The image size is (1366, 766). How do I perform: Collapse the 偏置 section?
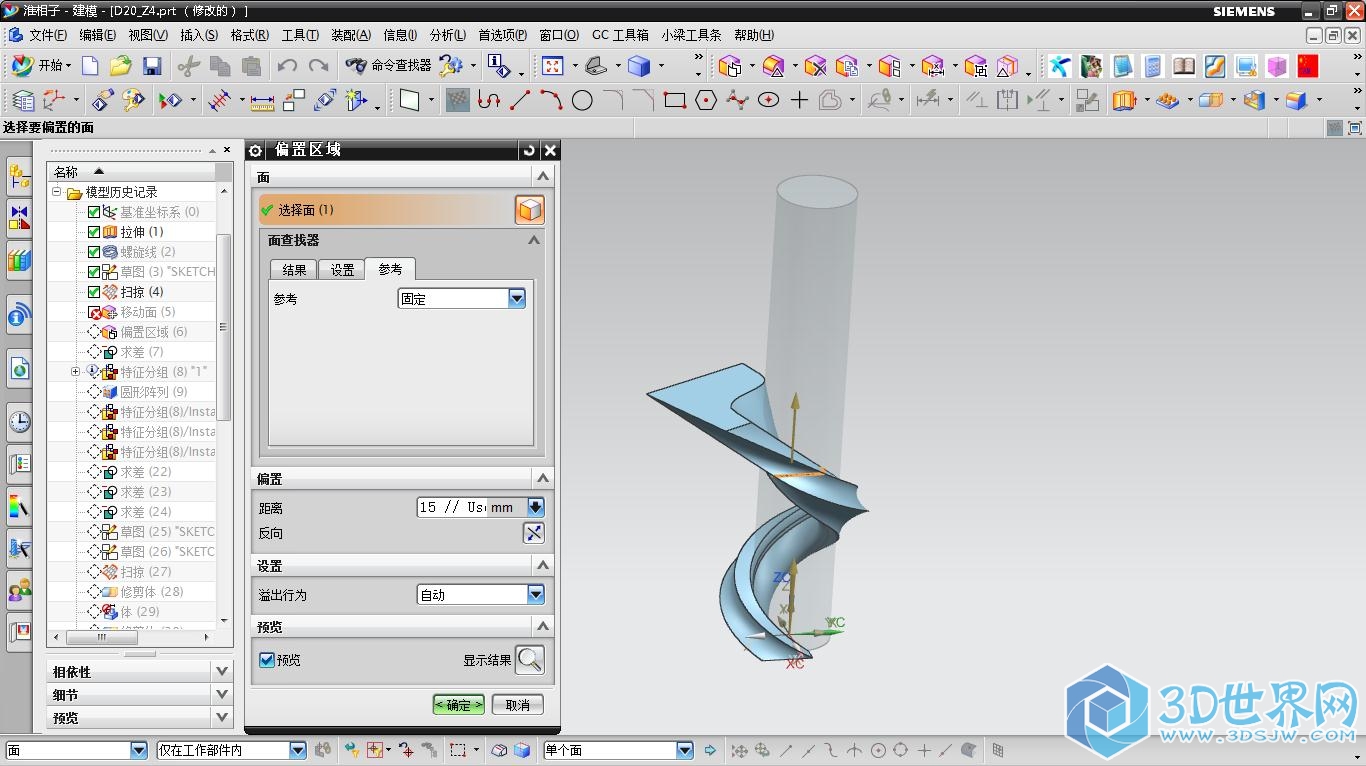(x=542, y=479)
